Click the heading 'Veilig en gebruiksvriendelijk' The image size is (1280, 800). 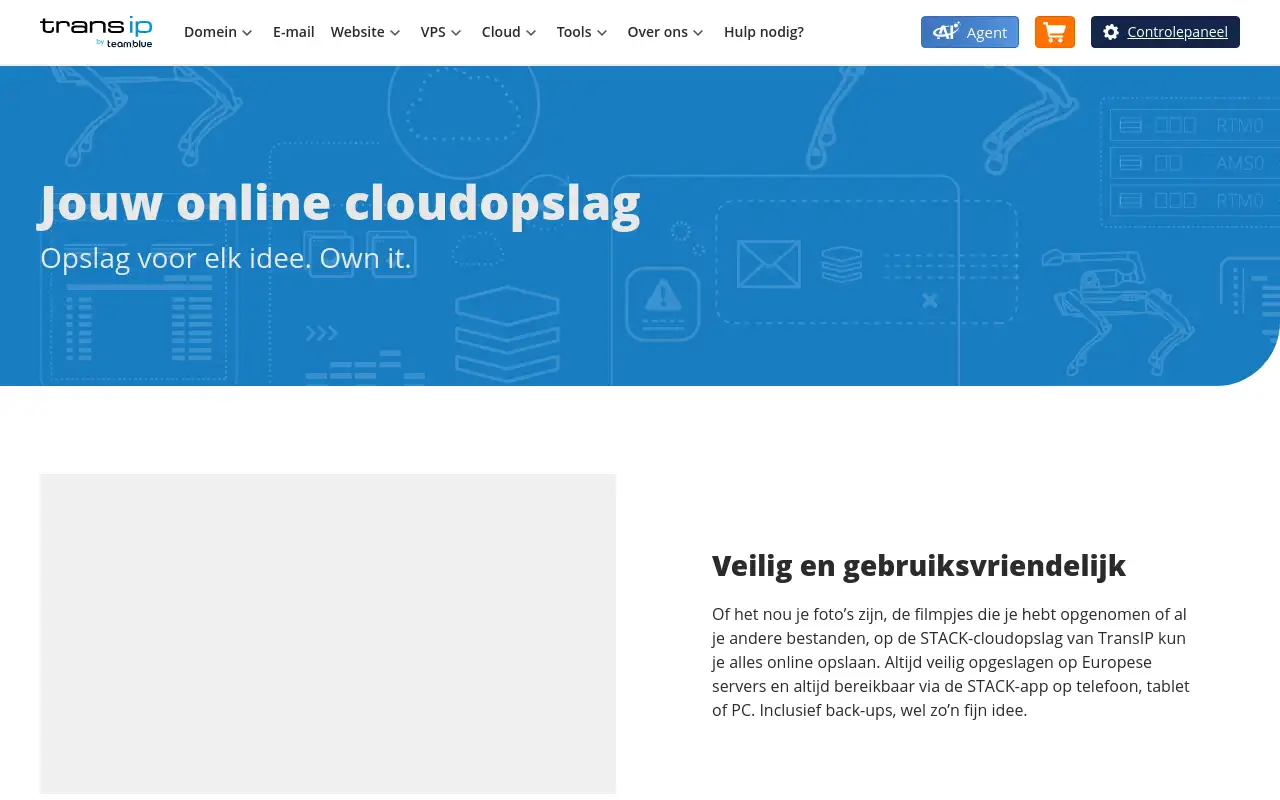click(x=919, y=565)
